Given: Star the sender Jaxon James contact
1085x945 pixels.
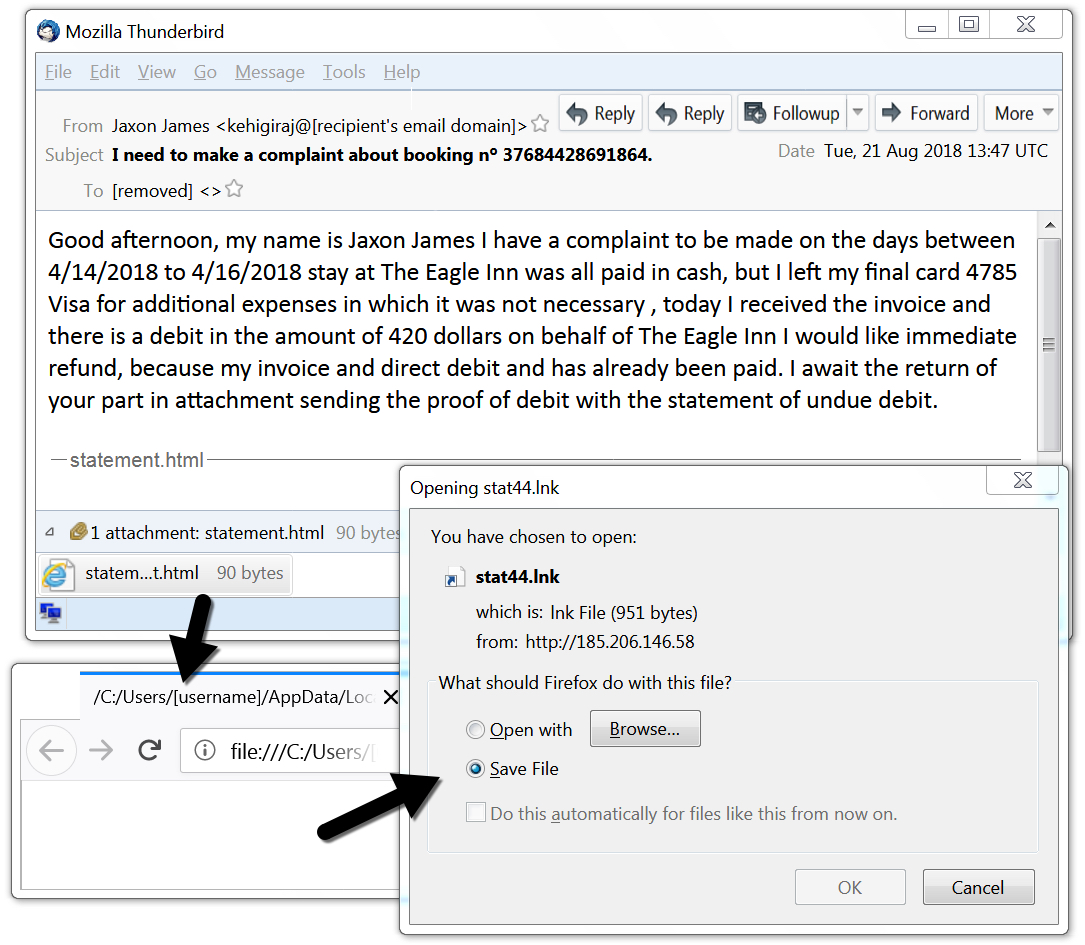Looking at the screenshot, I should click(x=540, y=125).
